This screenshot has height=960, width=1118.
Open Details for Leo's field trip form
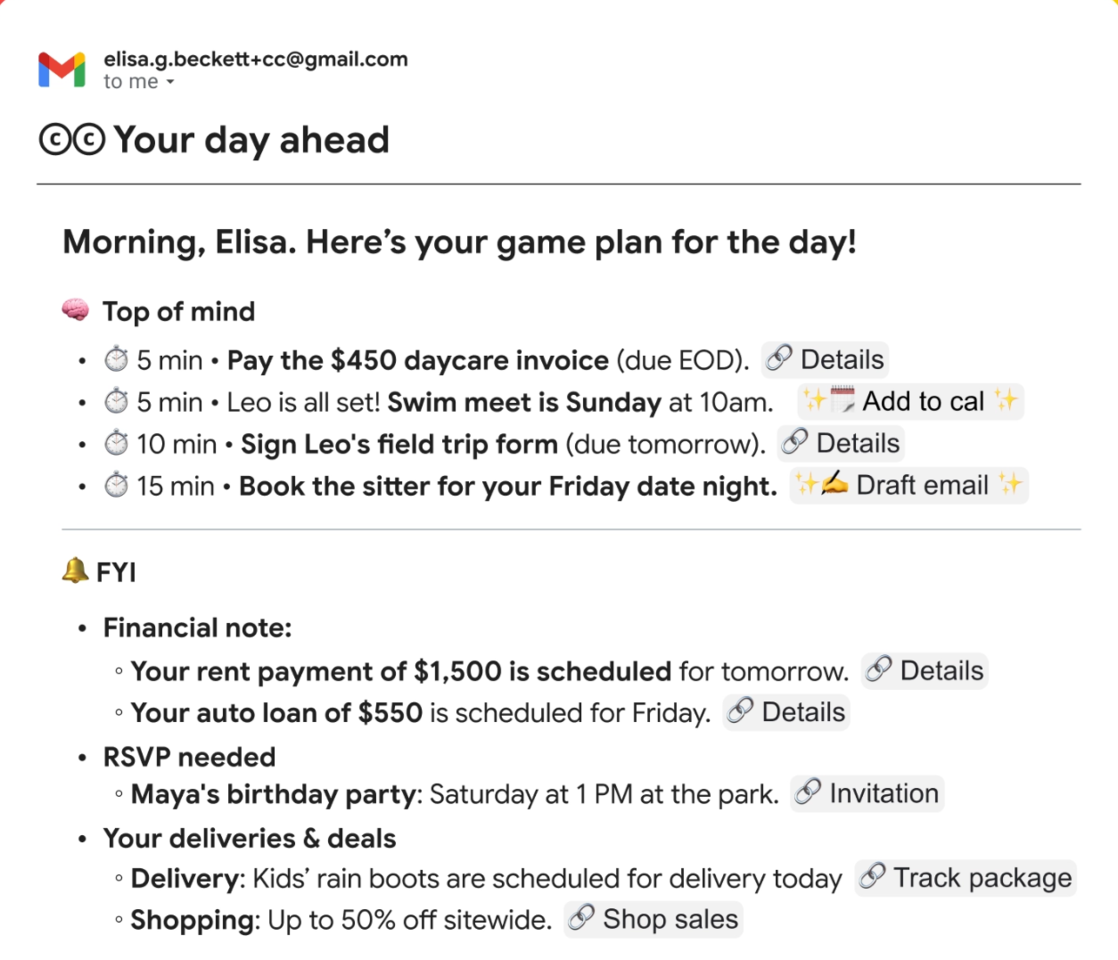pyautogui.click(x=841, y=443)
